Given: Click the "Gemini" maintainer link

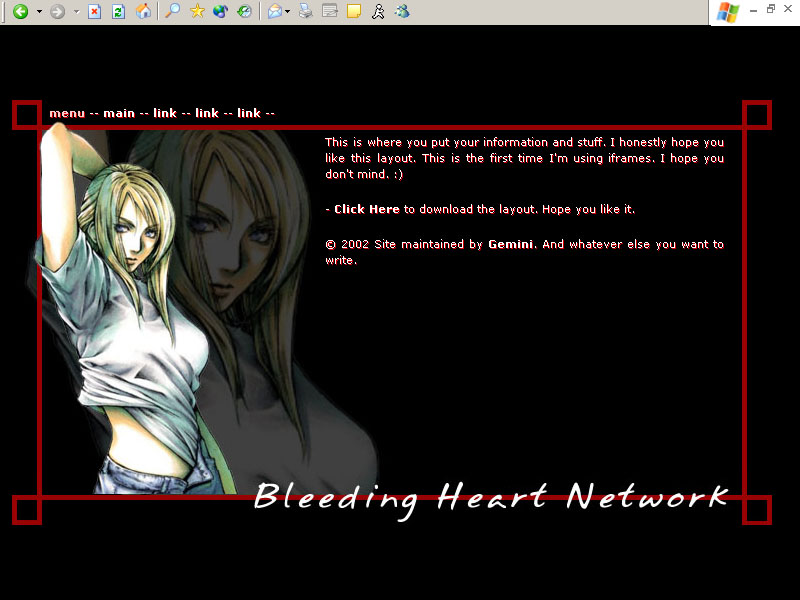Looking at the screenshot, I should pos(511,244).
